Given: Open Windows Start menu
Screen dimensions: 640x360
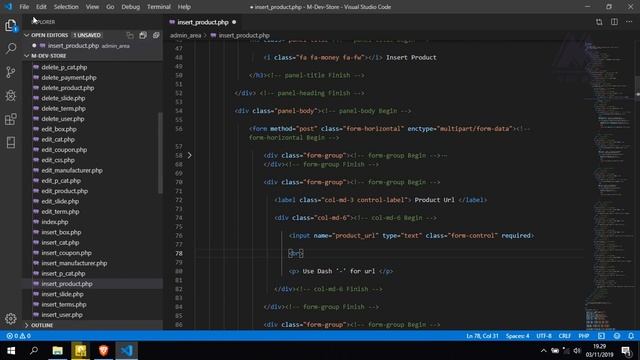Looking at the screenshot, I should pyautogui.click(x=11, y=351).
